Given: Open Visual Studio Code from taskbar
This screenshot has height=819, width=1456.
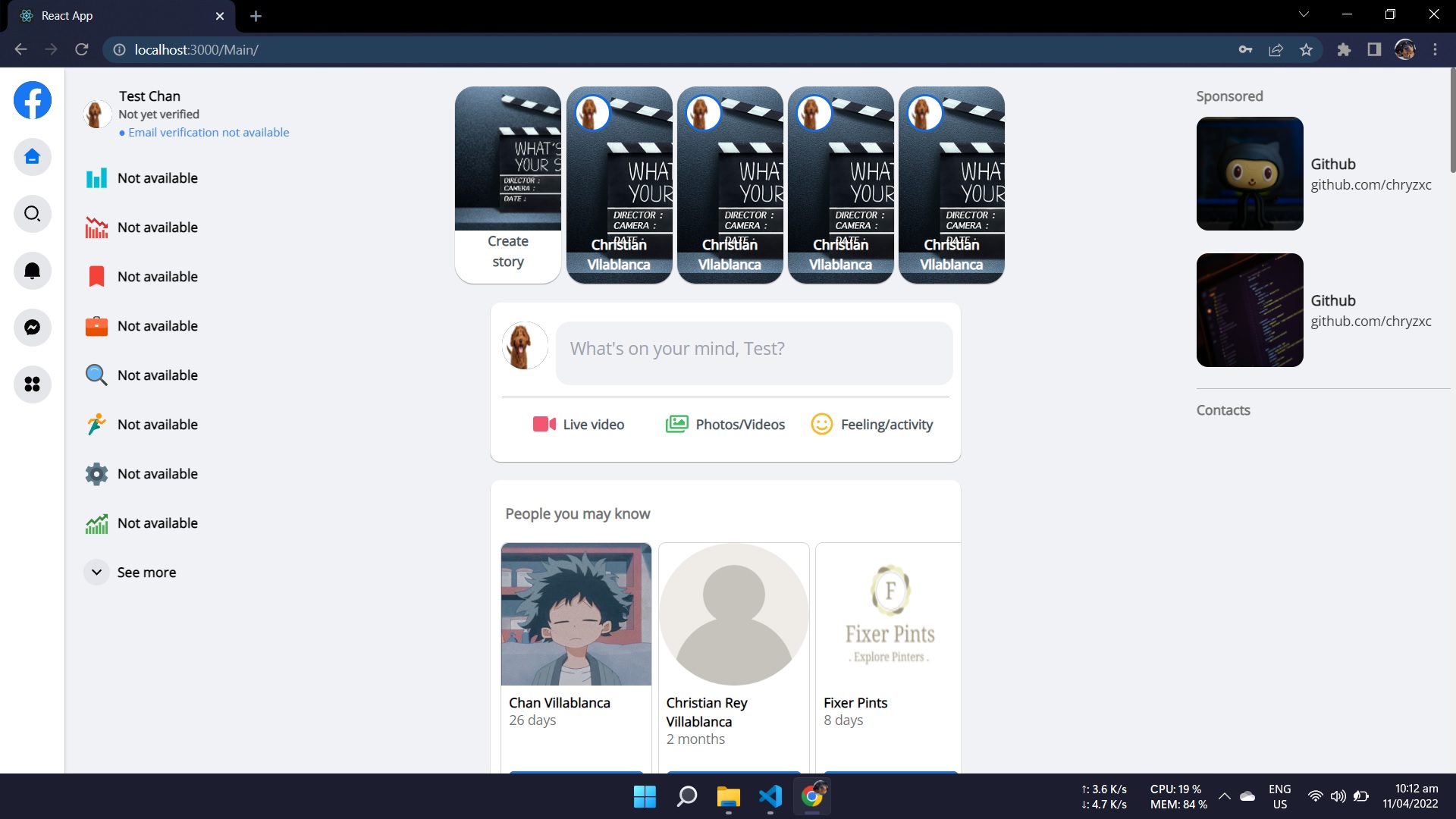Looking at the screenshot, I should (x=770, y=797).
